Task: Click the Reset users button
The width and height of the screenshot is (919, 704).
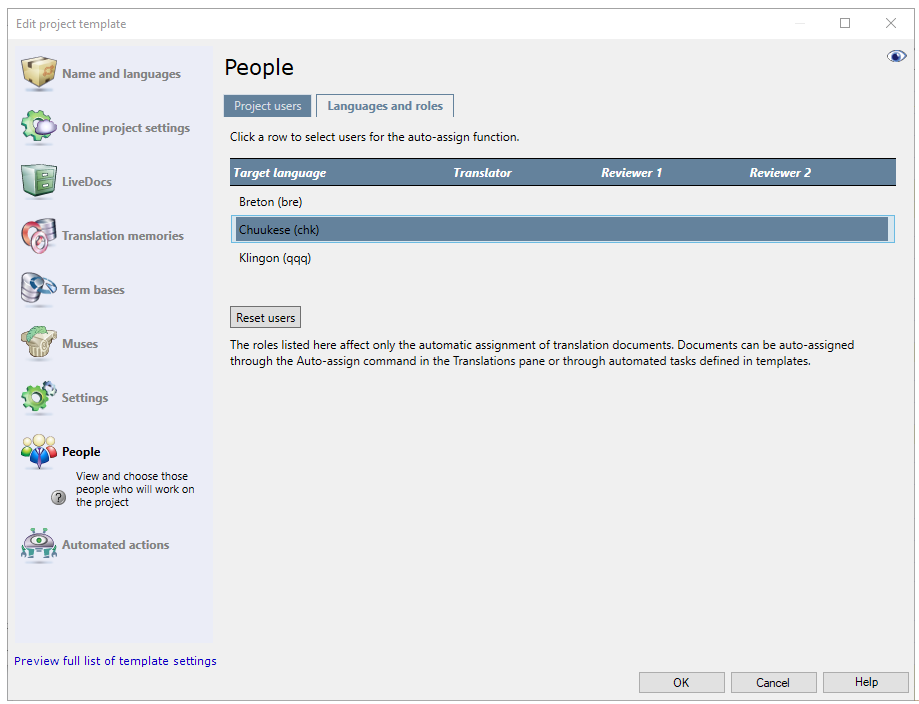Action: [x=264, y=317]
